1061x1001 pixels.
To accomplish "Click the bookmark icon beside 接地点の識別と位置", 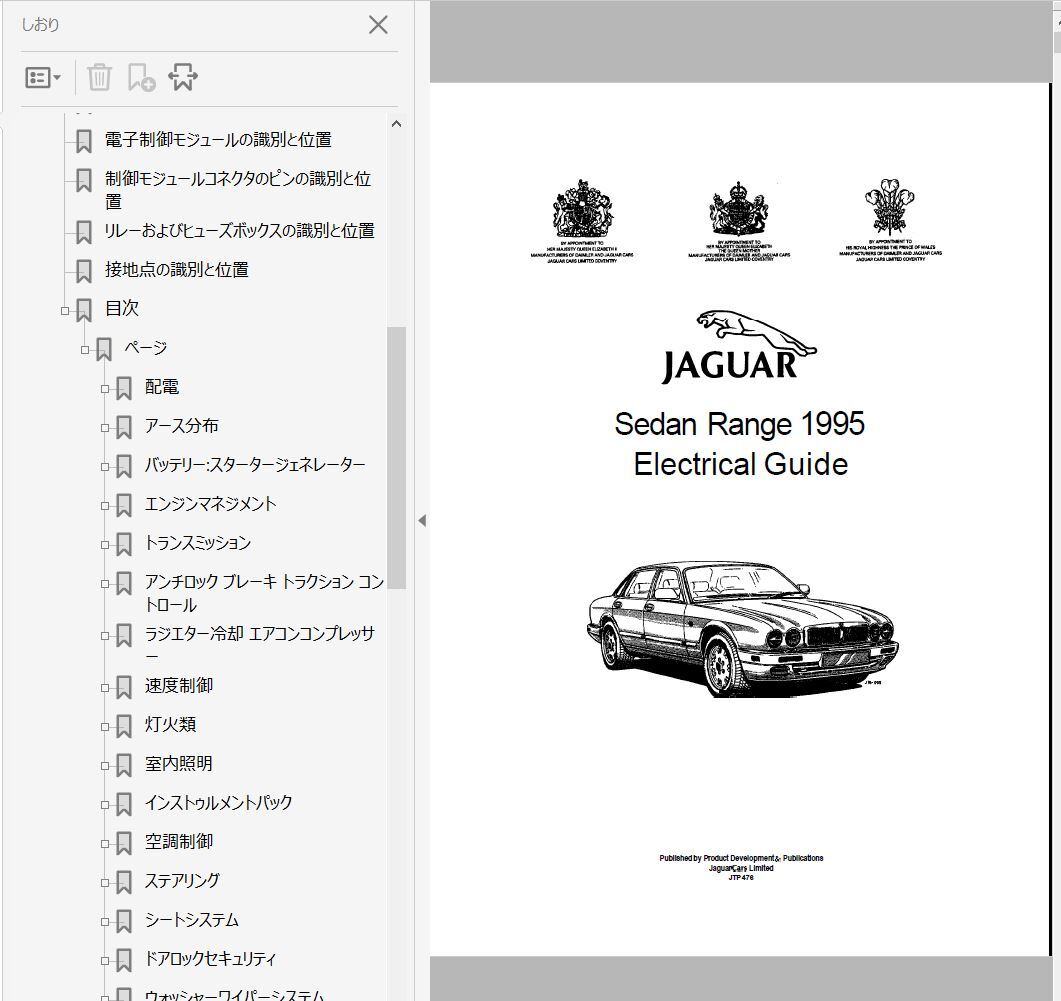I will tap(84, 271).
